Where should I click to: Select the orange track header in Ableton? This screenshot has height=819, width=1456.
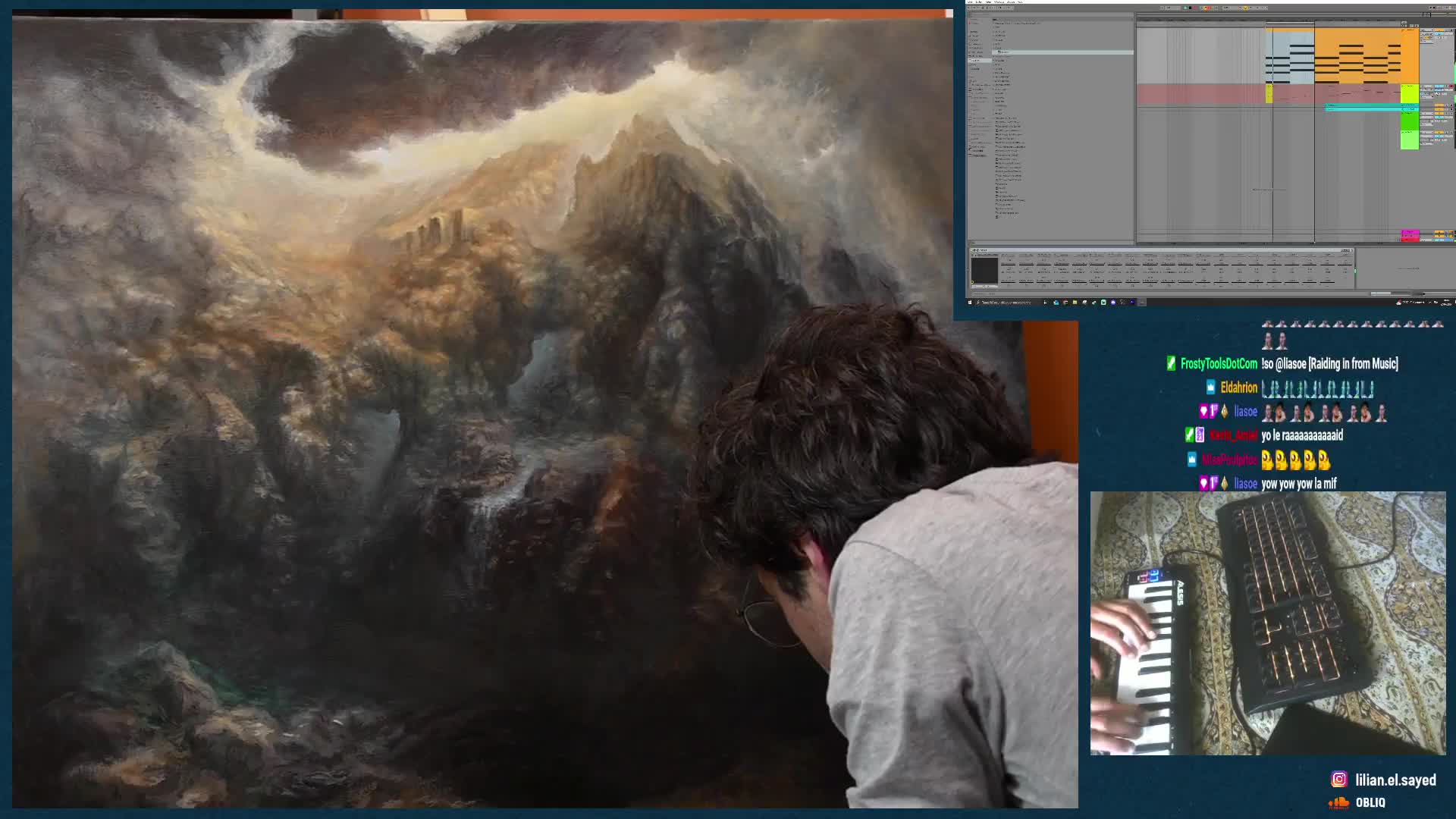1410,56
